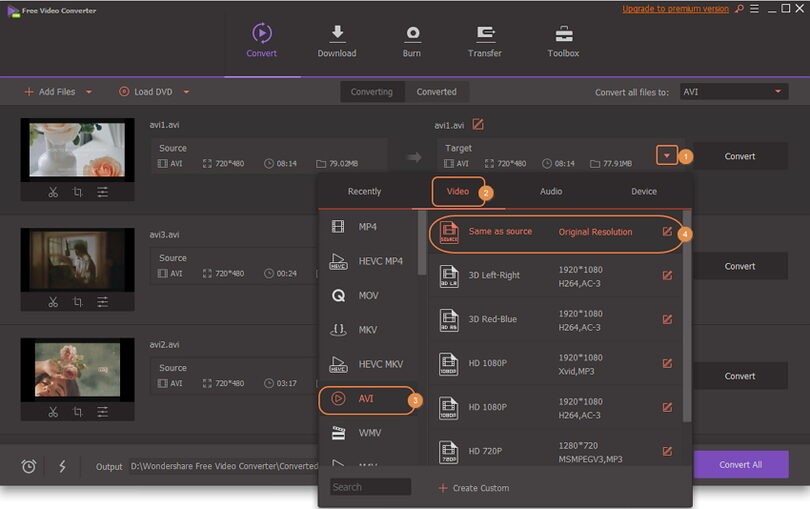810x509 pixels.
Task: Select HEVC MKV format from list
Action: [368, 364]
